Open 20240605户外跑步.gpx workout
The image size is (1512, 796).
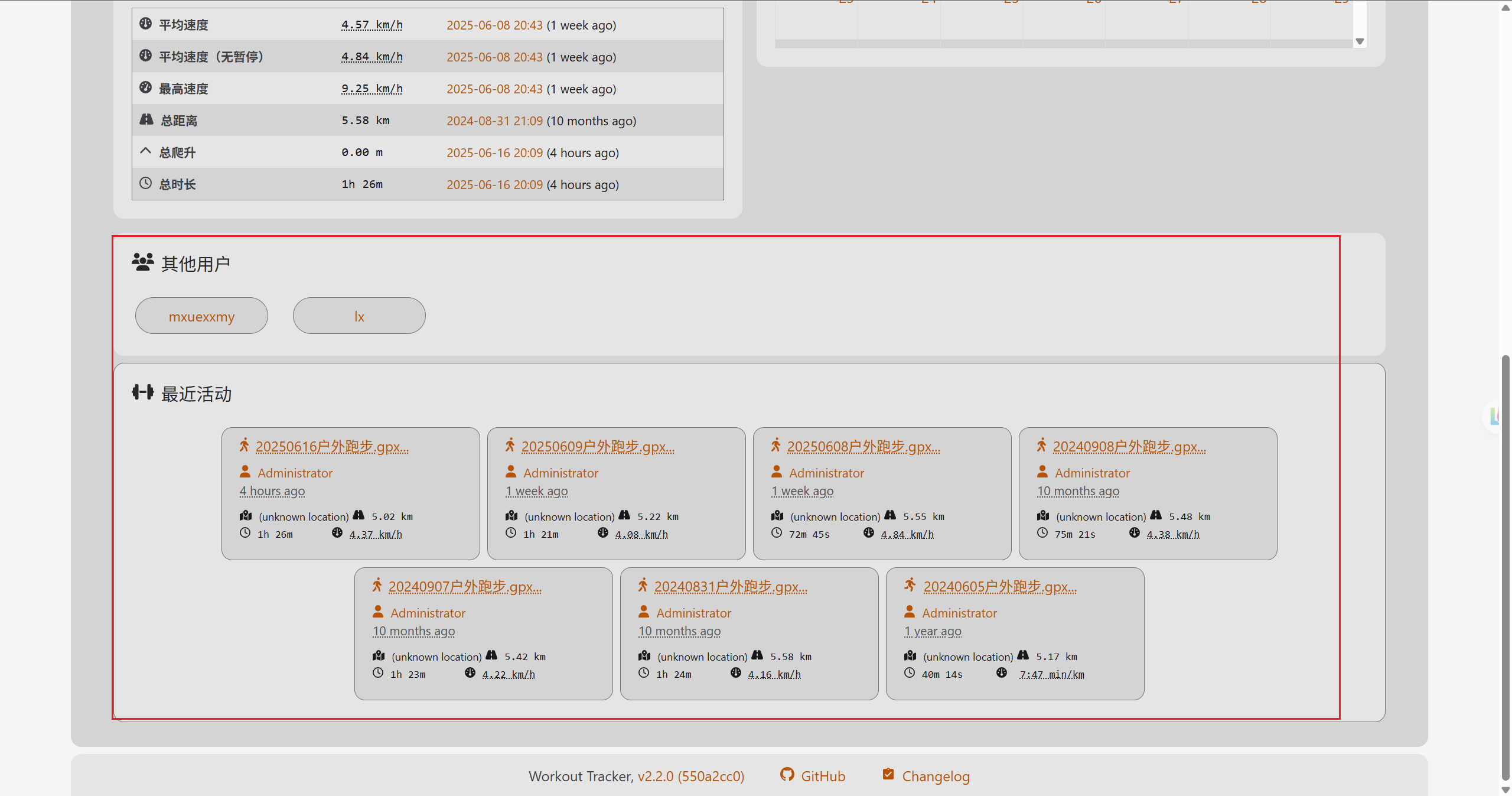(x=1000, y=586)
